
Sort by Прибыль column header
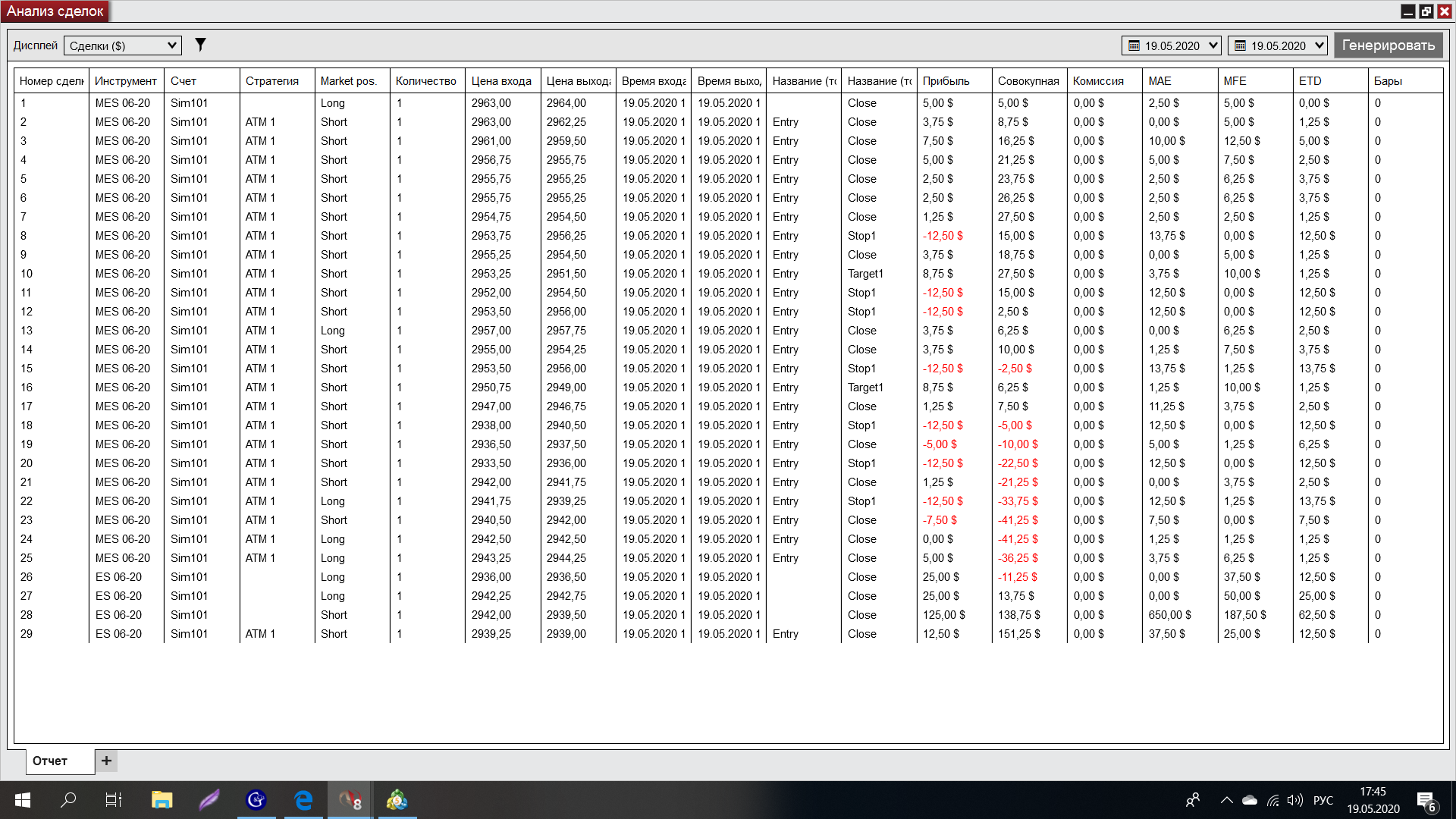[946, 81]
